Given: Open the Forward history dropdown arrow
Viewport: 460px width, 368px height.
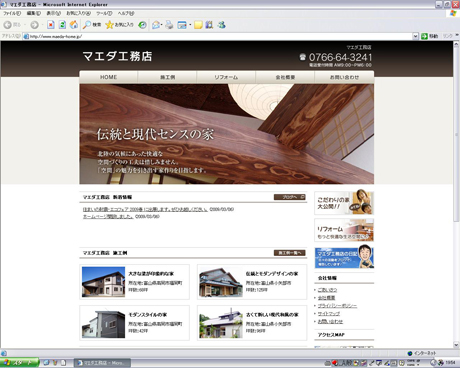Looking at the screenshot, I should [x=42, y=25].
